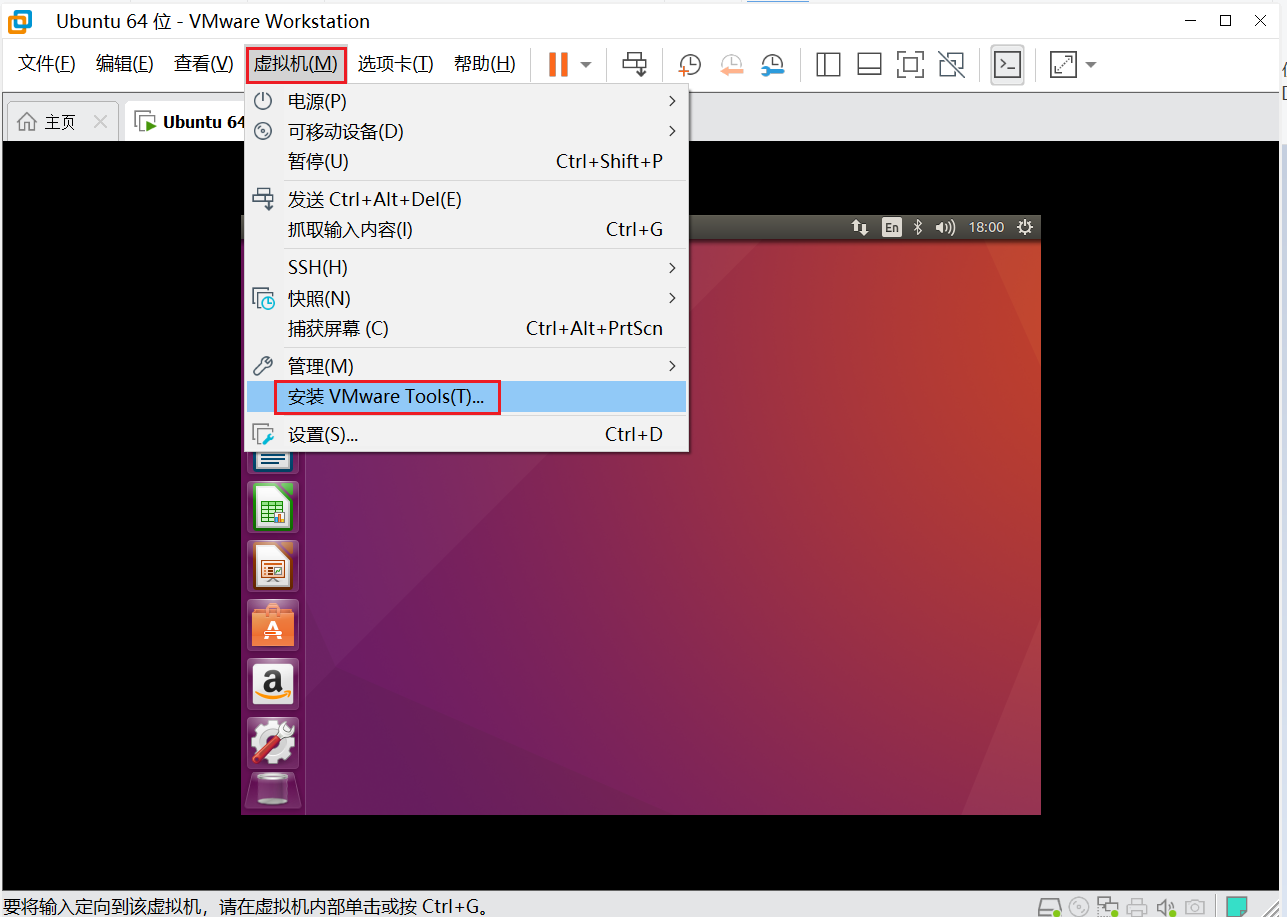Open the Amazon launcher icon
The width and height of the screenshot is (1287, 917).
coord(273,684)
